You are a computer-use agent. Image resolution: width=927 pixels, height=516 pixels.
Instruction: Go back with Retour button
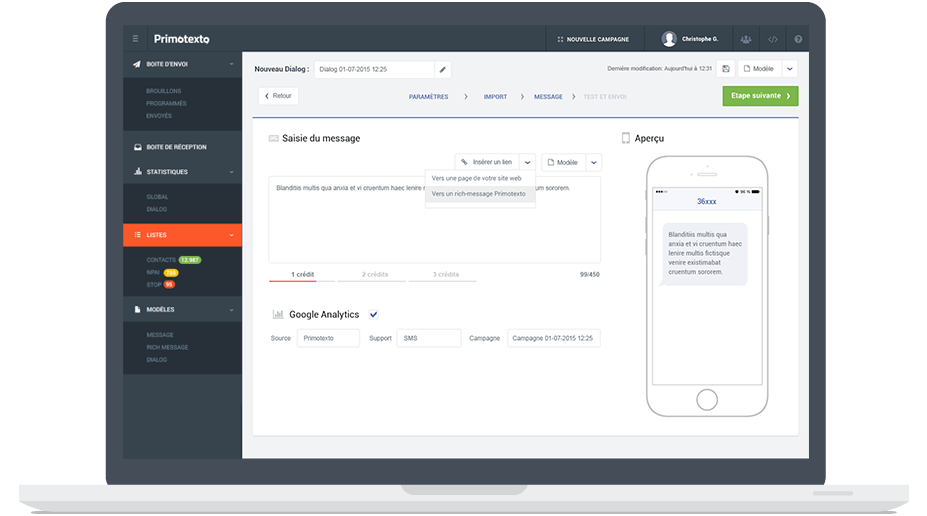(278, 96)
